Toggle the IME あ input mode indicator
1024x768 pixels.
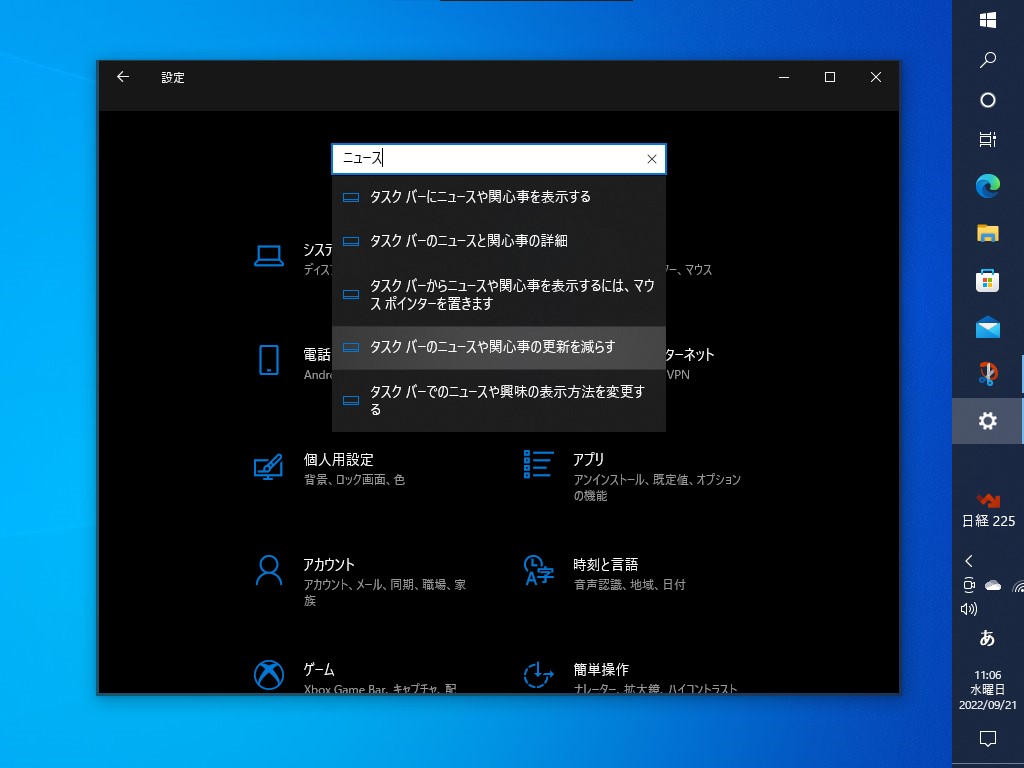[988, 638]
